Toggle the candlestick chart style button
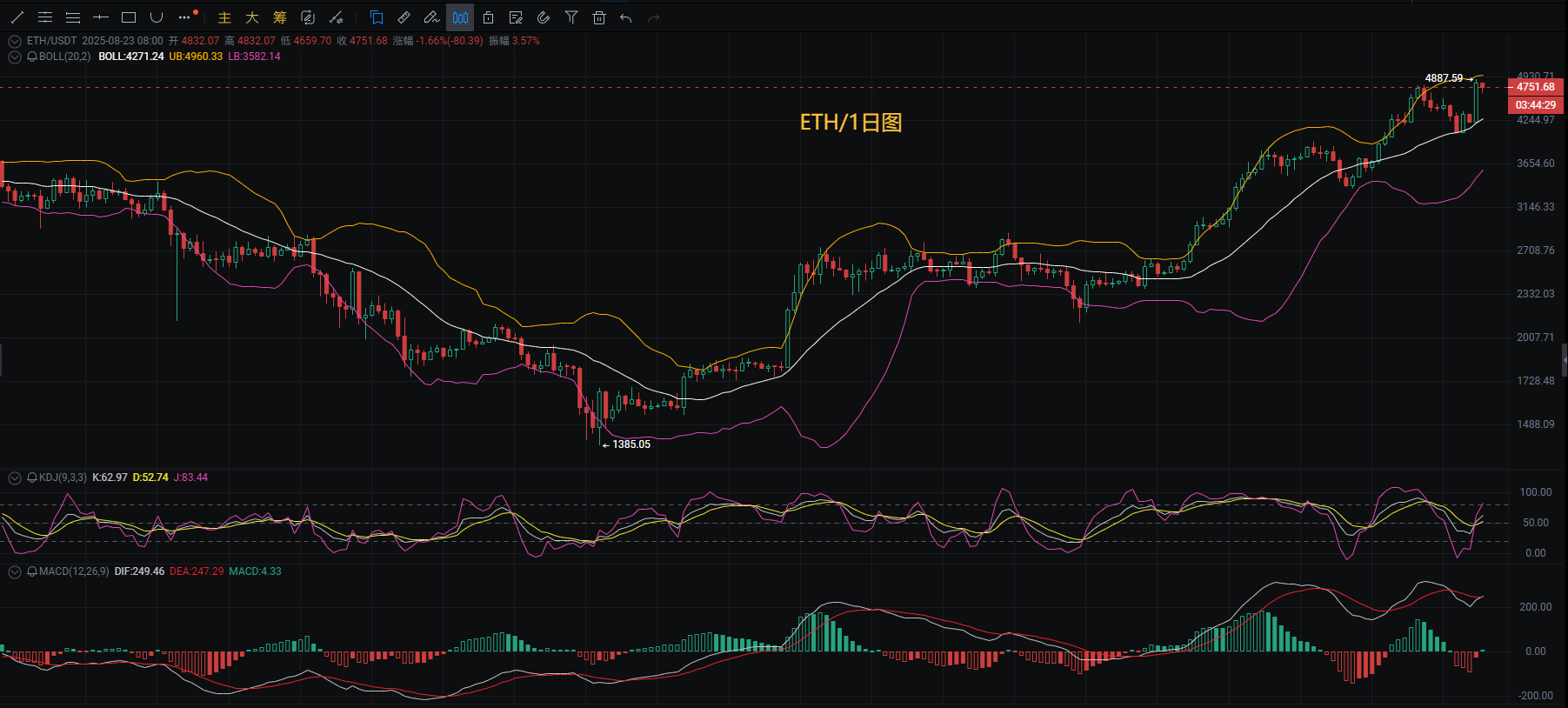This screenshot has width=1568, height=708. point(460,17)
